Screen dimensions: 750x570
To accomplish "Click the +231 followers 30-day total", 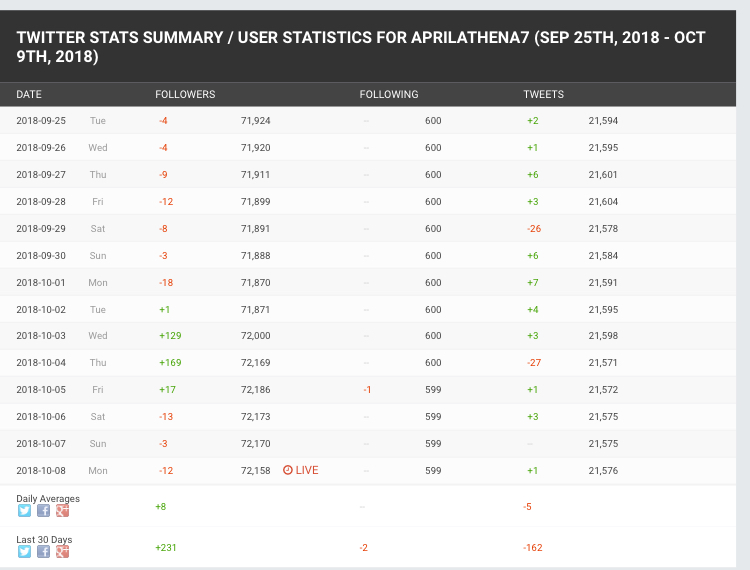I will point(165,547).
